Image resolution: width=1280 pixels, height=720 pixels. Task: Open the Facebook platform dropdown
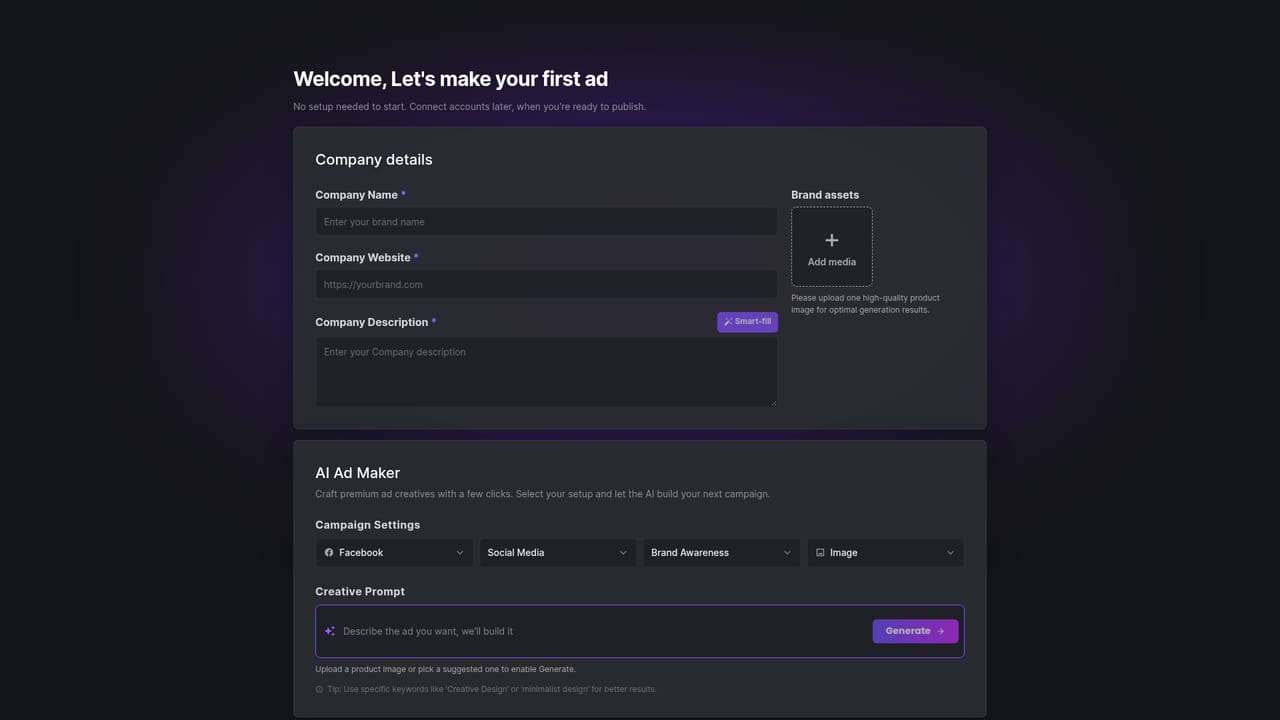[394, 552]
